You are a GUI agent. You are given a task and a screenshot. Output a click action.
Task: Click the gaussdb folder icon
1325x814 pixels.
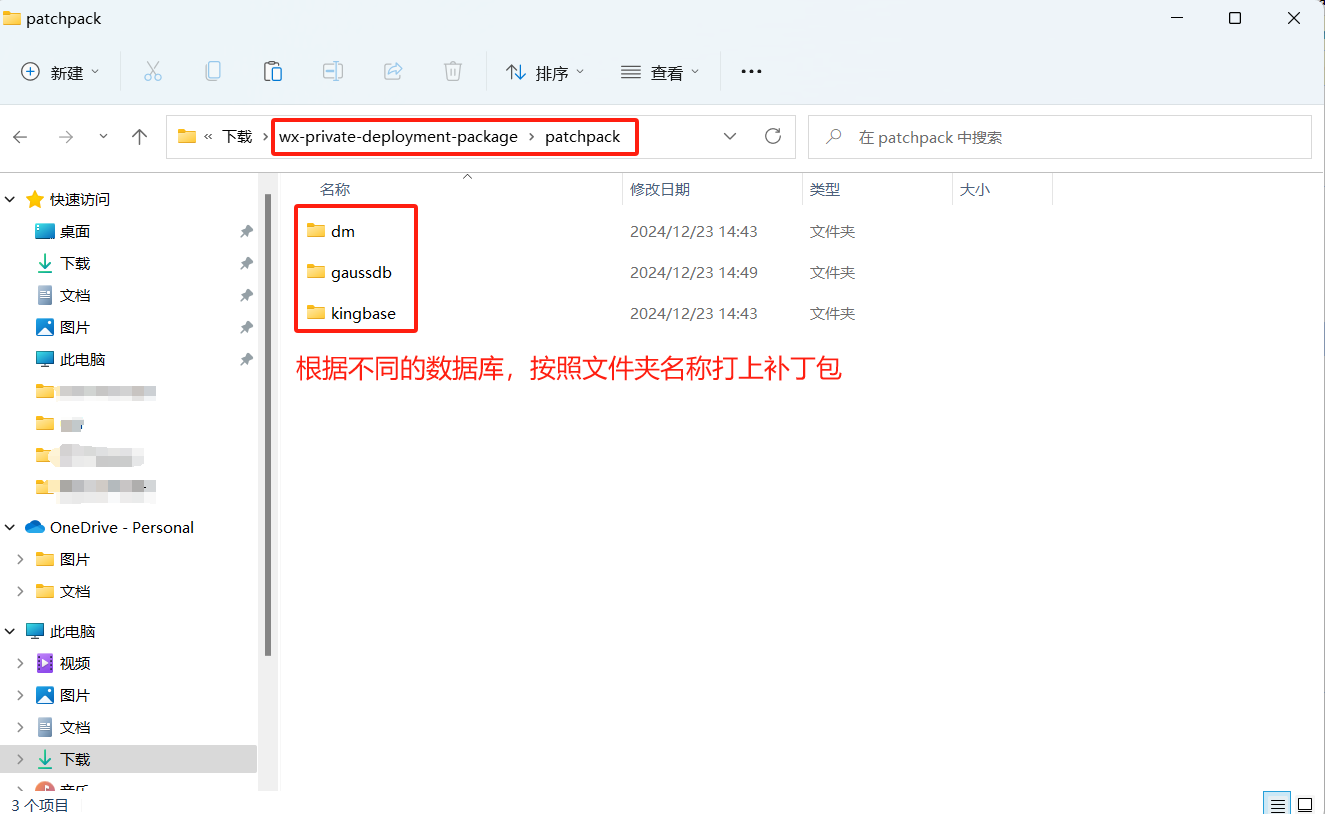click(x=316, y=272)
